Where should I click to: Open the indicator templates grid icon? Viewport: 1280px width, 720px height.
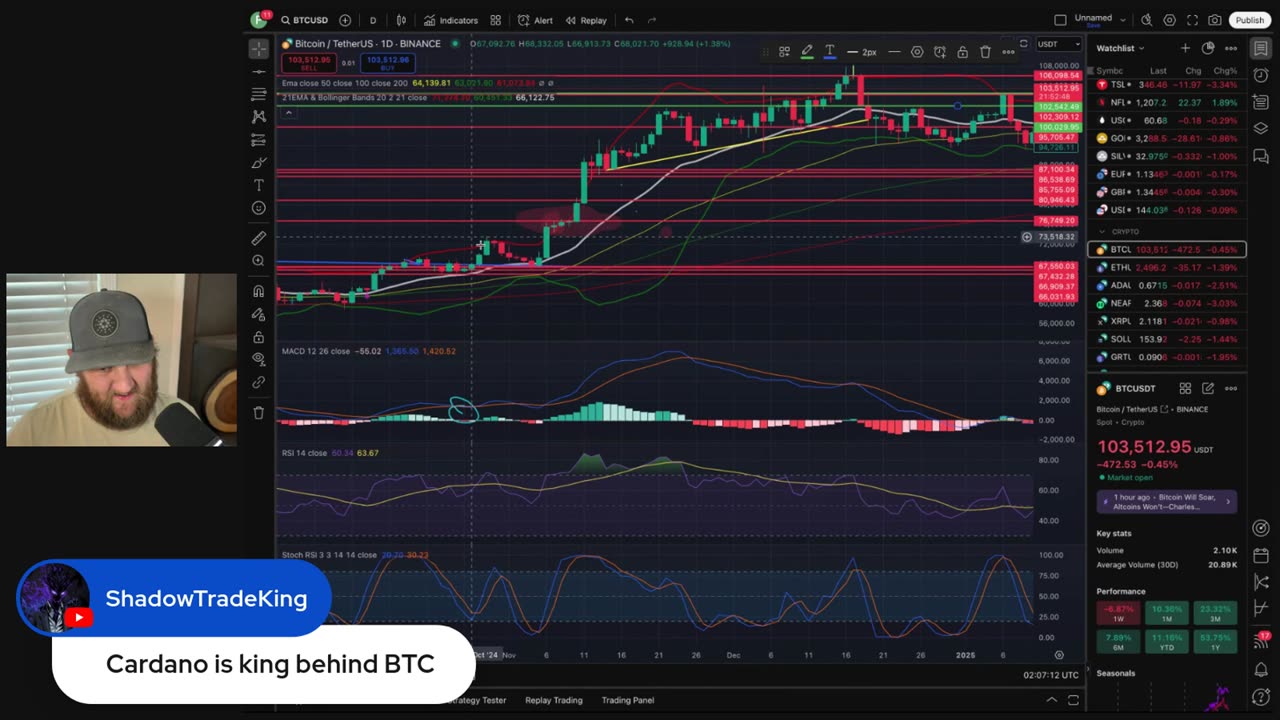pyautogui.click(x=495, y=20)
